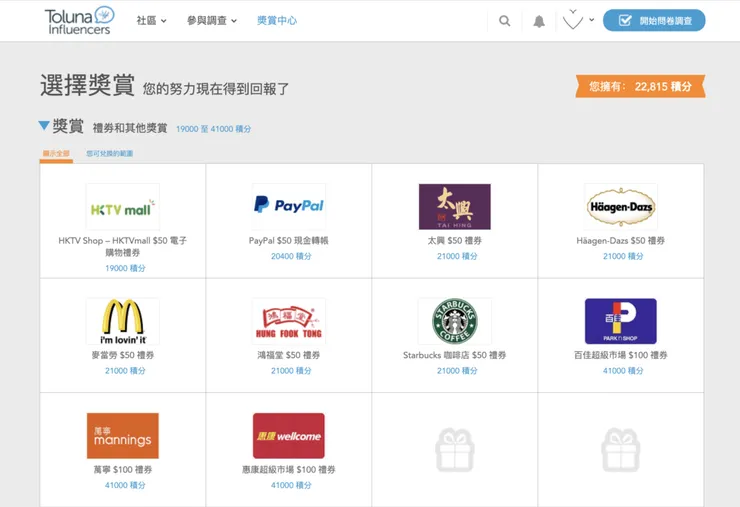Click the 19000 積分 price under HKTV

tap(125, 268)
